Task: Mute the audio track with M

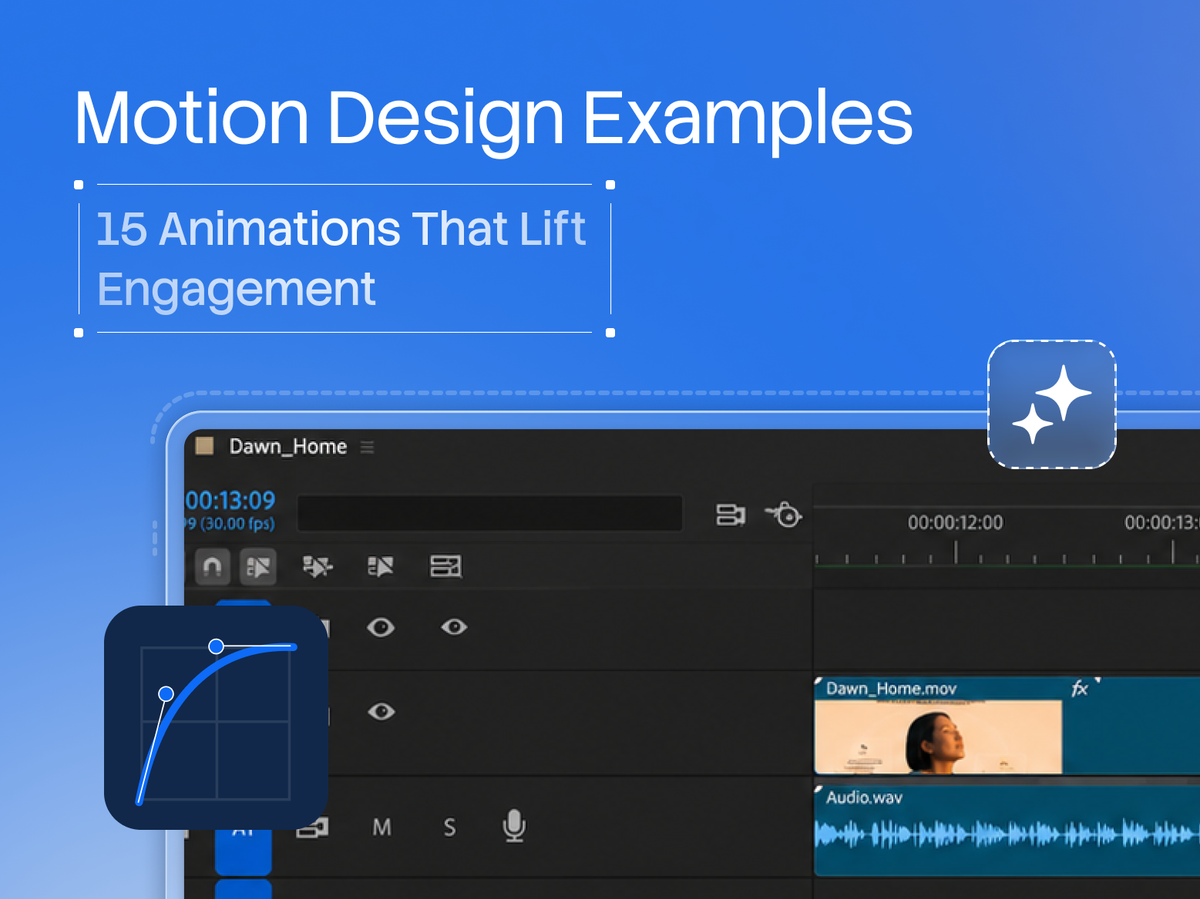Action: tap(381, 827)
